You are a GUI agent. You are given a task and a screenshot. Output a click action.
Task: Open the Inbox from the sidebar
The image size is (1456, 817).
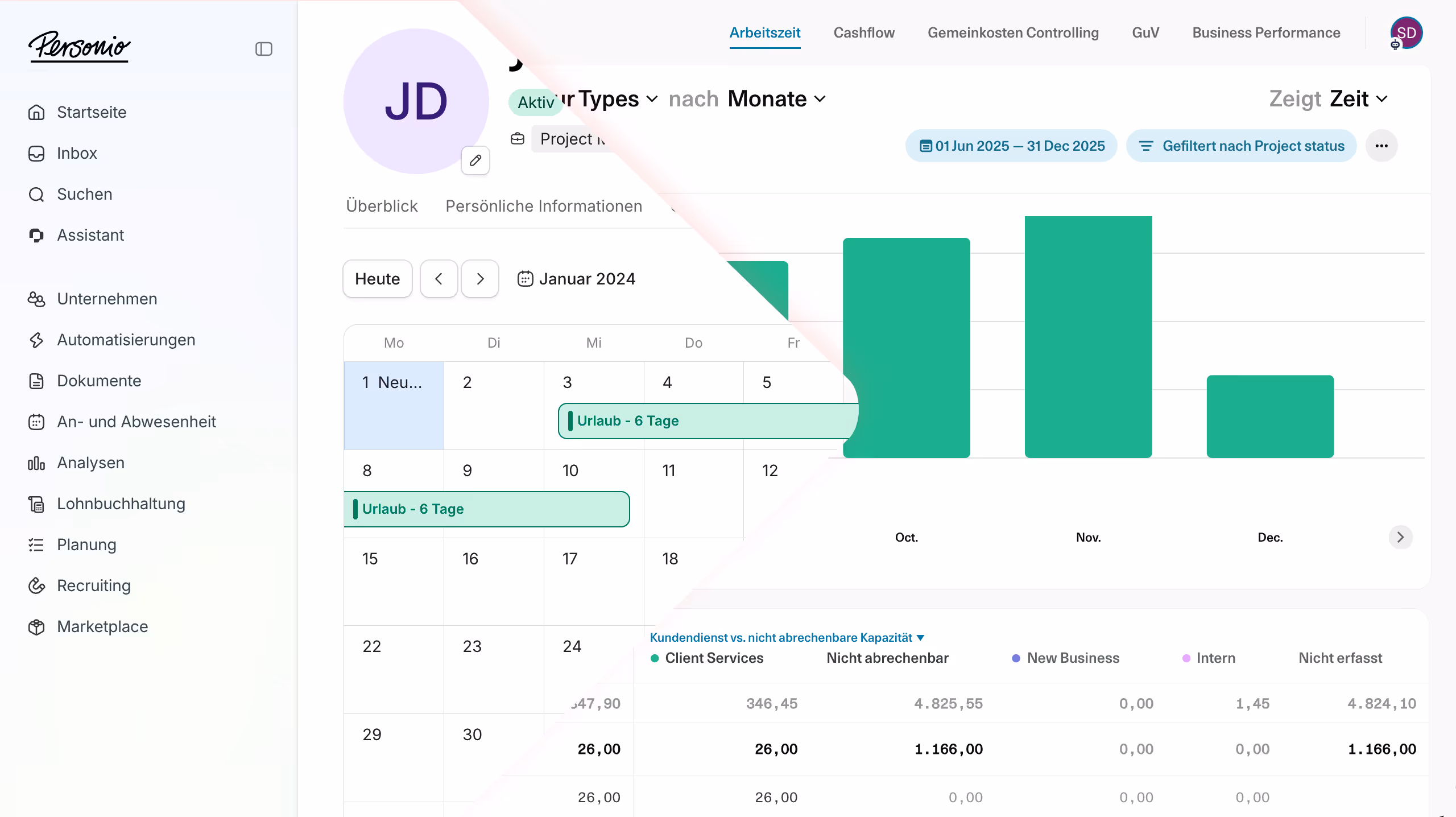tap(77, 152)
